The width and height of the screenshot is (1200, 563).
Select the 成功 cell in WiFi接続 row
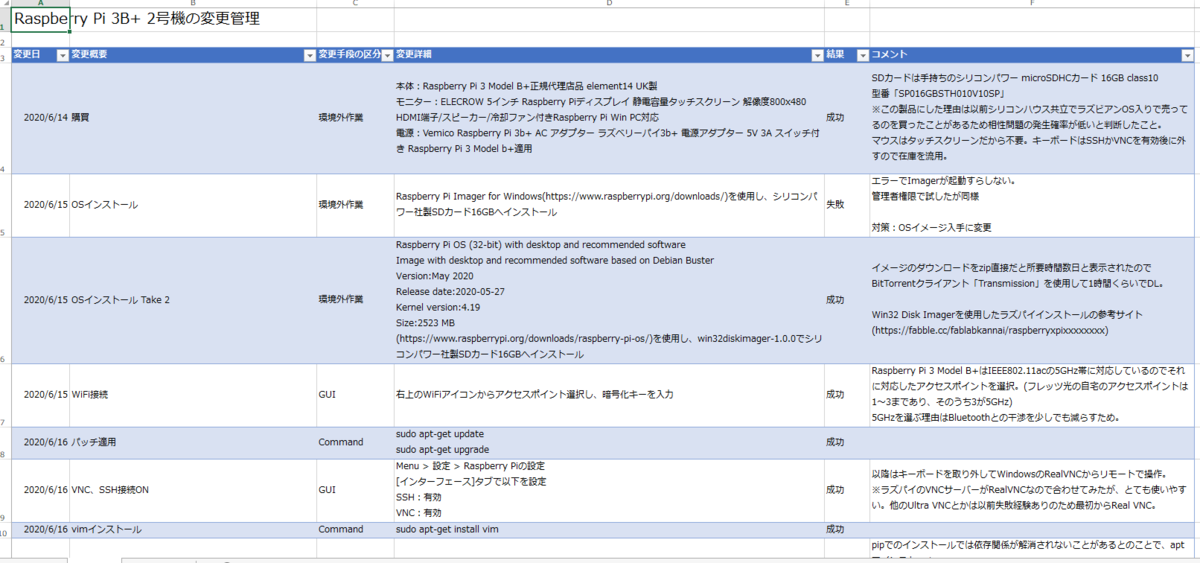pos(847,395)
